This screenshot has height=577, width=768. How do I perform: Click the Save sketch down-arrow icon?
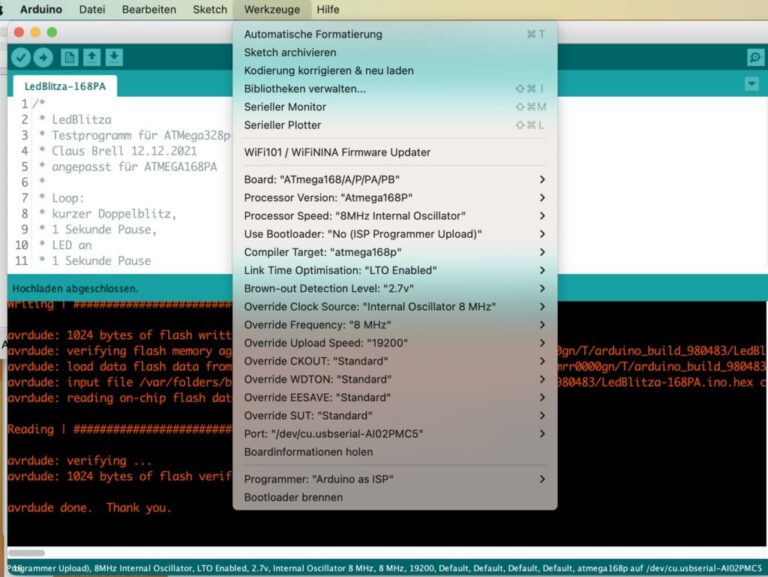[114, 57]
